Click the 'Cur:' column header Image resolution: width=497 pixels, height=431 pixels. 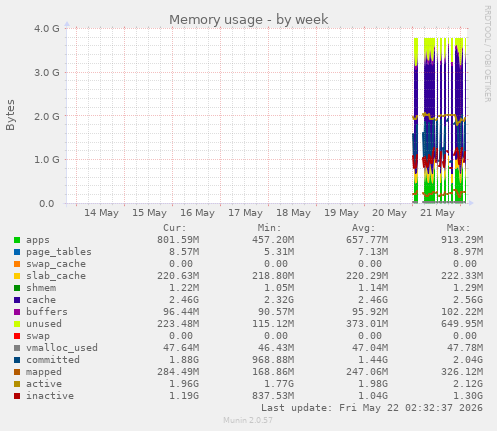175,228
